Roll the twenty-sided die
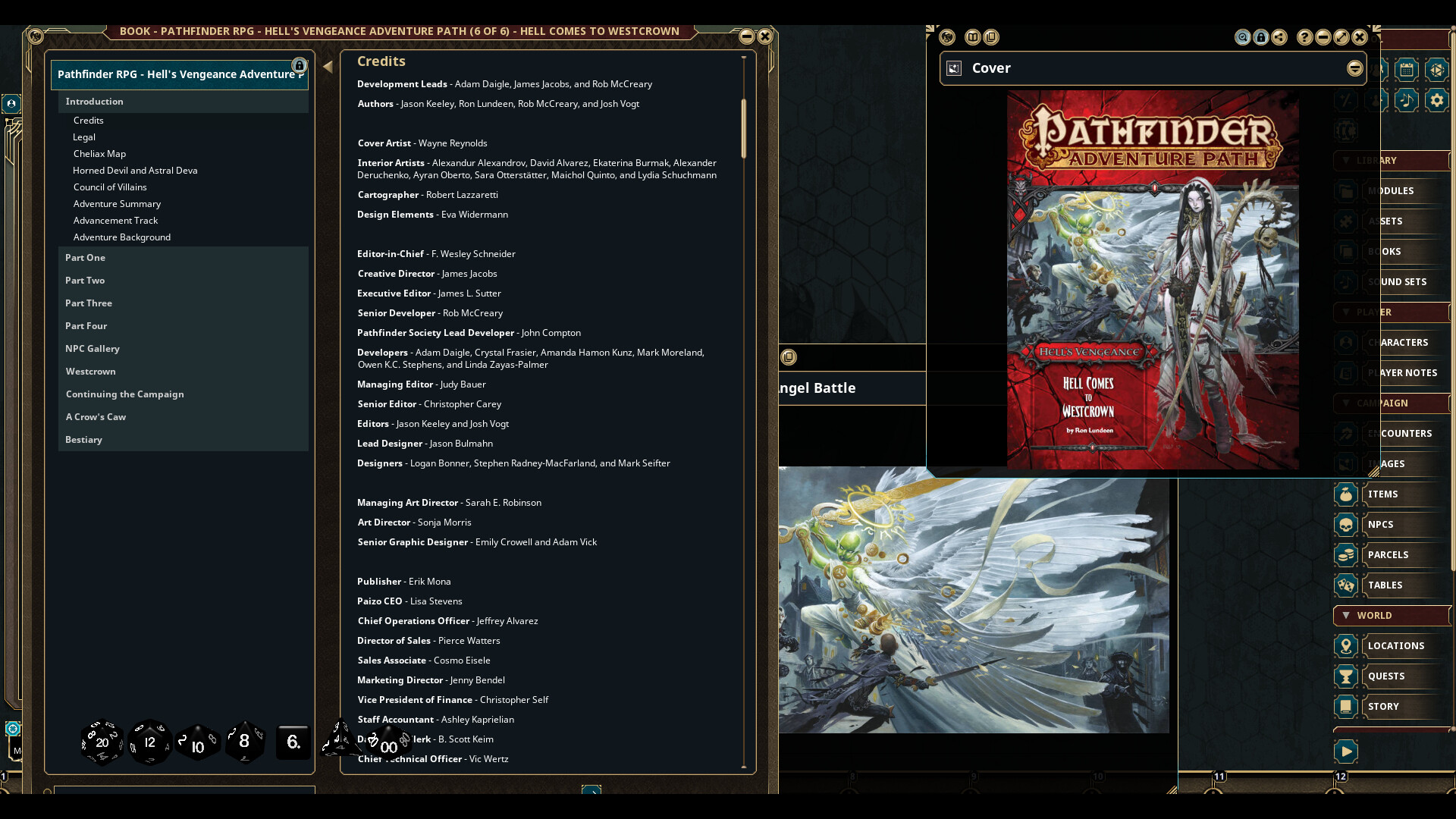This screenshot has width=1456, height=819. (x=102, y=743)
